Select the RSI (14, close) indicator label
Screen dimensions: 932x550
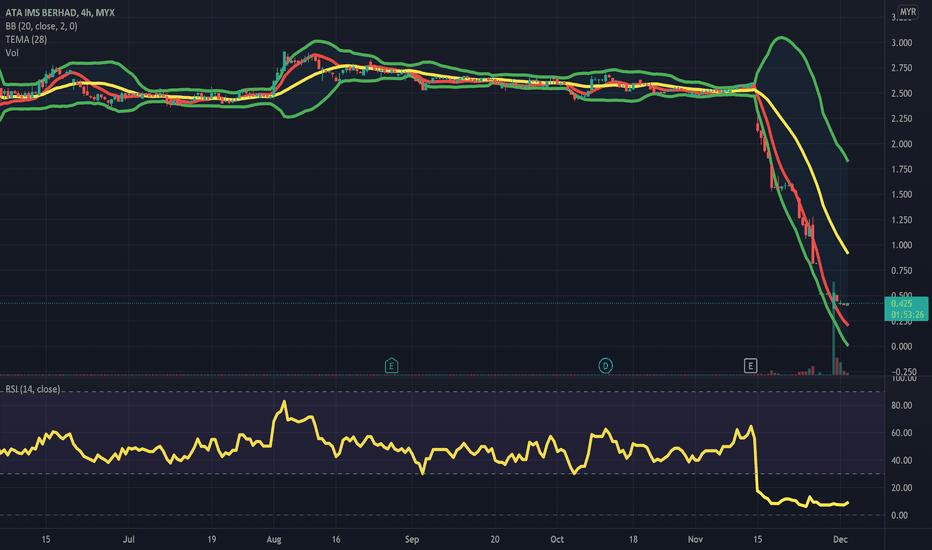click(33, 389)
